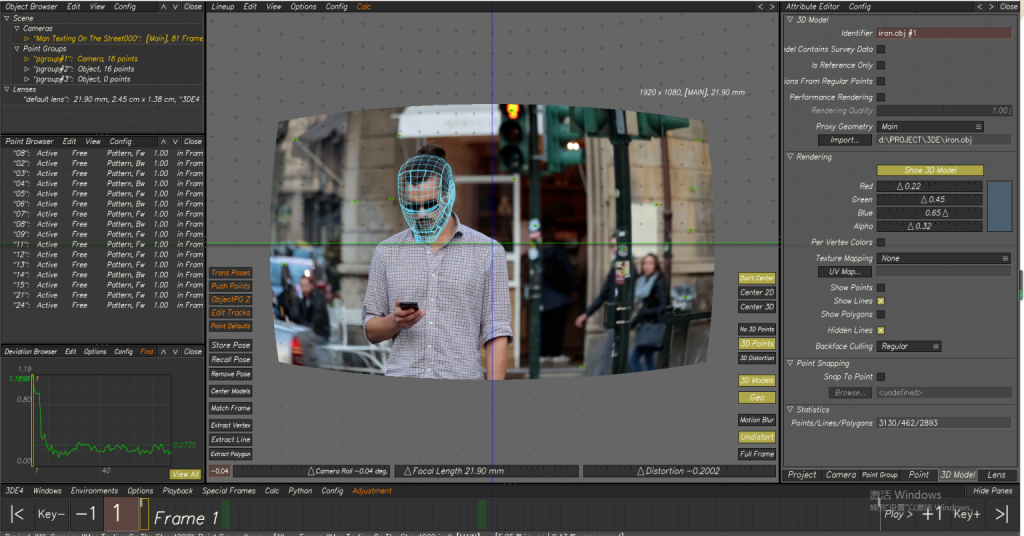The width and height of the screenshot is (1024, 536).
Task: Collapse the Rendering section
Action: [x=790, y=157]
